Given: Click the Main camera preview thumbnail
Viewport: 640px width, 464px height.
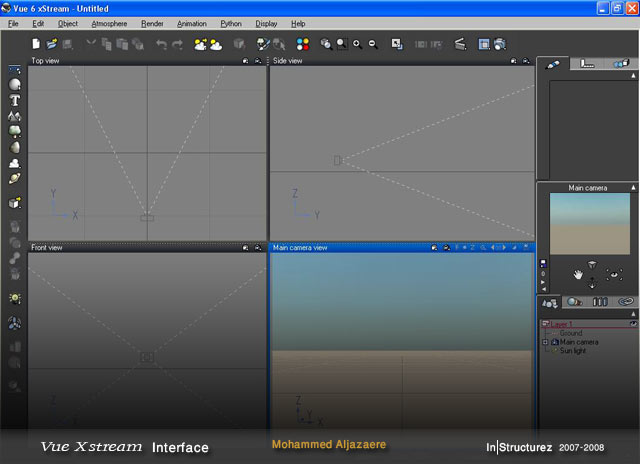Looking at the screenshot, I should click(590, 224).
